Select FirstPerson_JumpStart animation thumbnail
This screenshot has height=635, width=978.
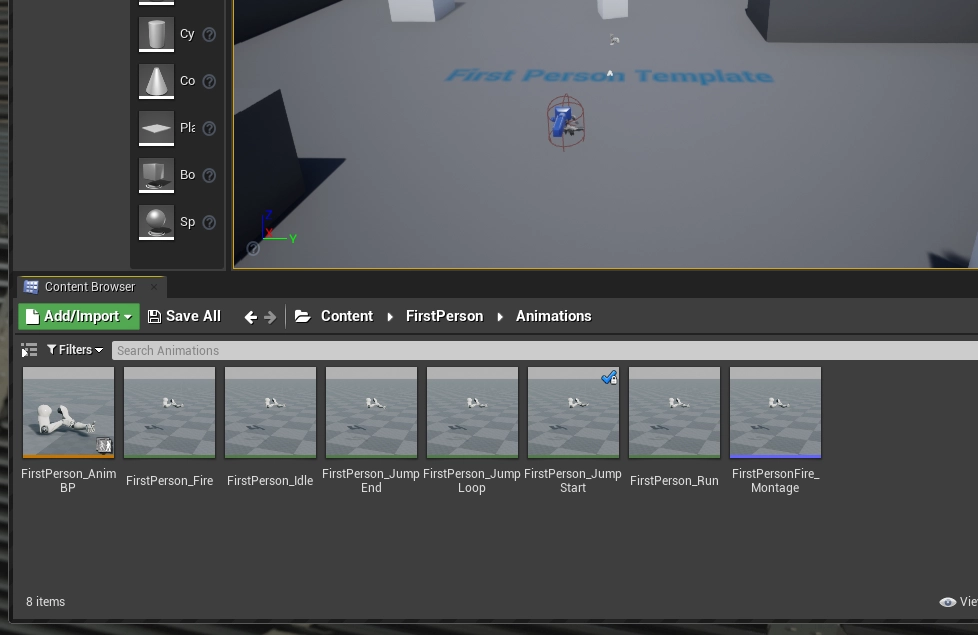pos(574,412)
